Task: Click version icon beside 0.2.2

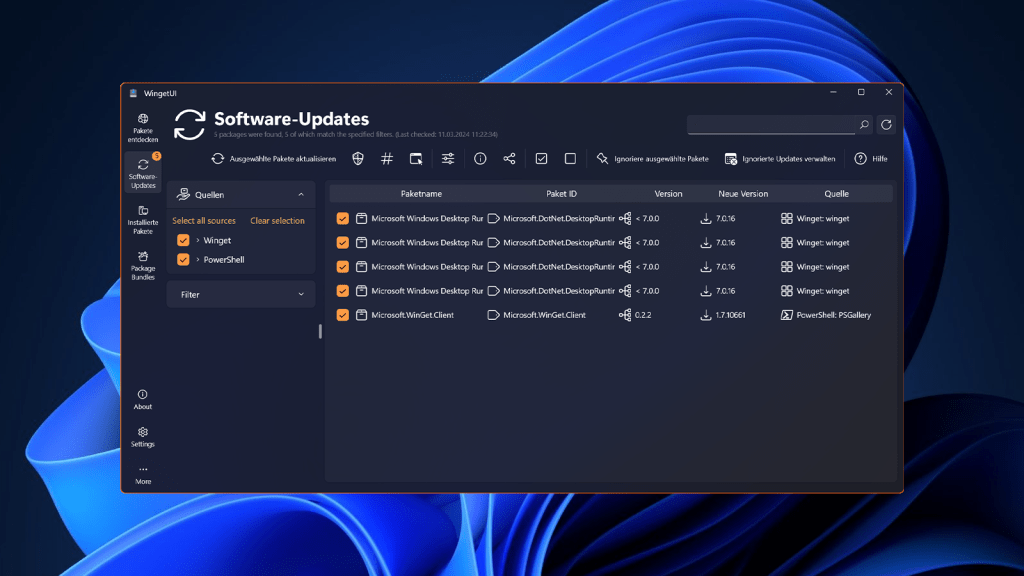Action: click(625, 315)
